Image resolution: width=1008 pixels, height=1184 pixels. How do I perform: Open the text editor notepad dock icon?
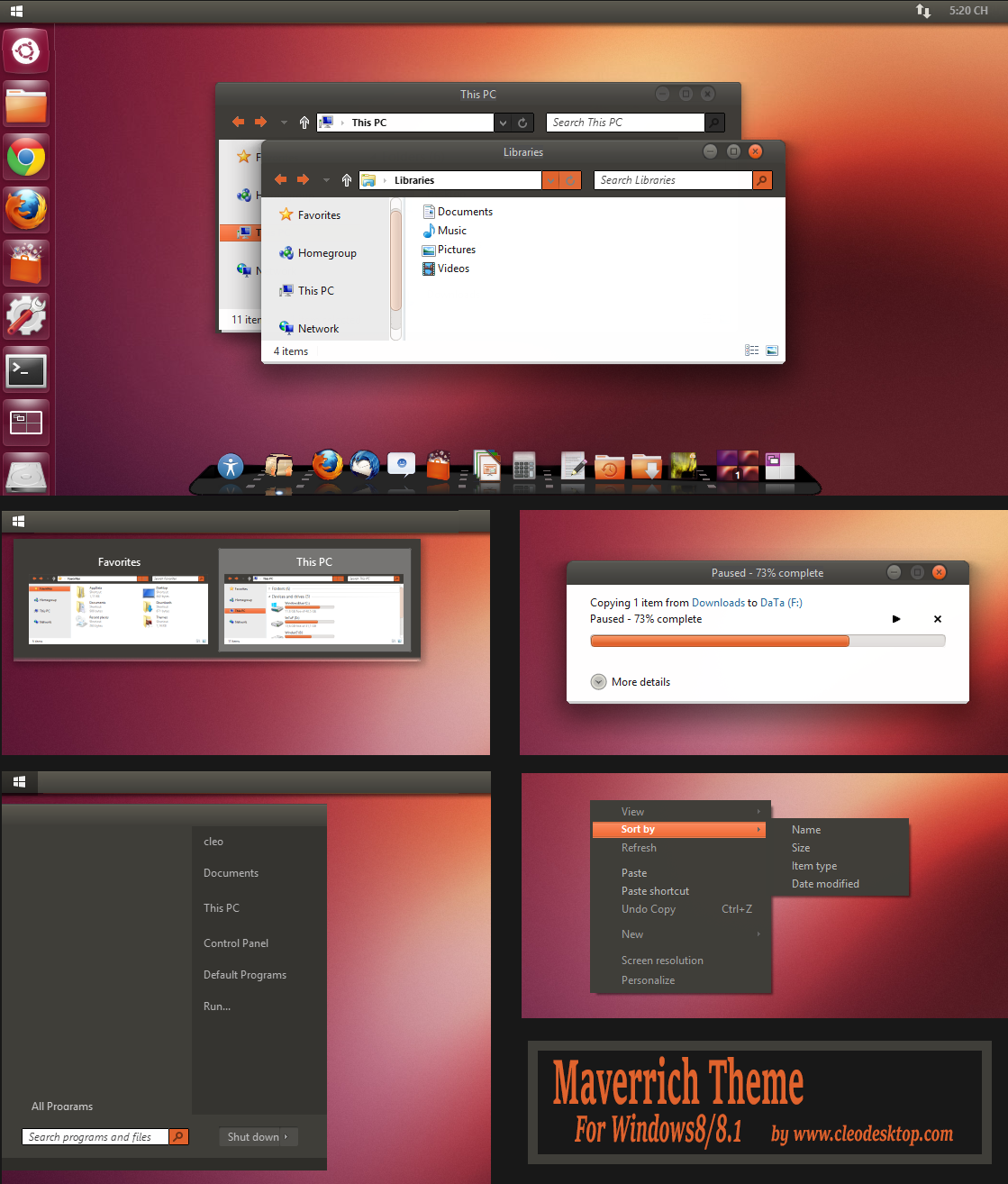pyautogui.click(x=573, y=465)
